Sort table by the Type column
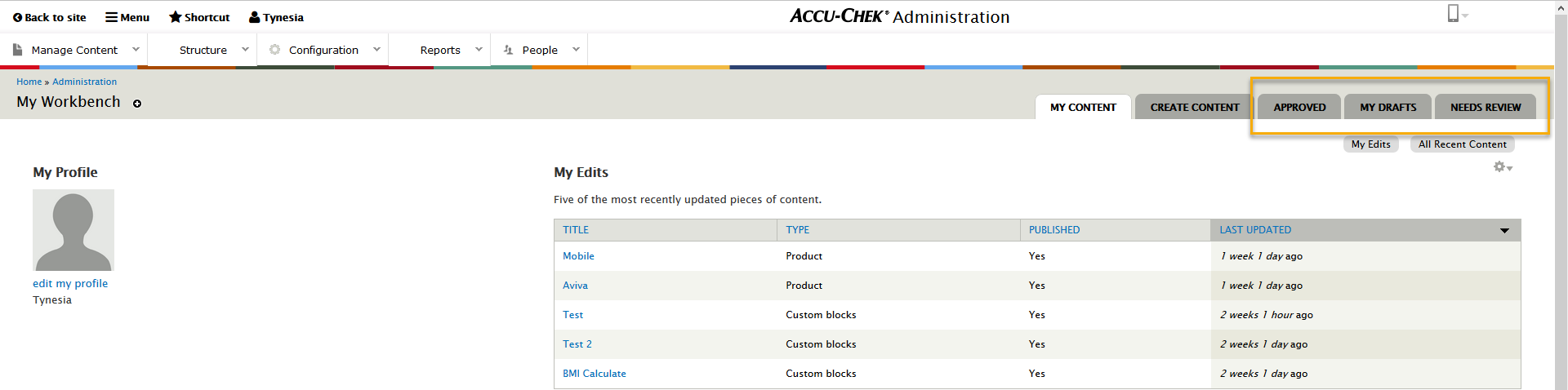 pyautogui.click(x=798, y=230)
